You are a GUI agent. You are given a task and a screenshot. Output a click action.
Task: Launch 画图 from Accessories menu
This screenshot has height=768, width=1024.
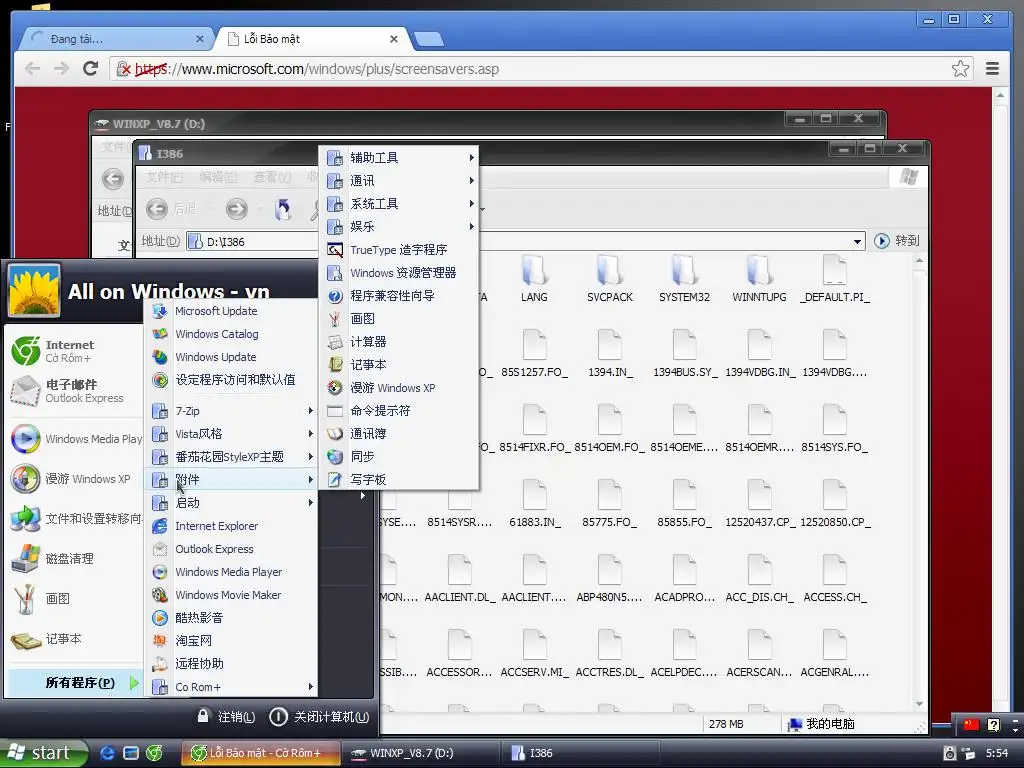[x=400, y=319]
